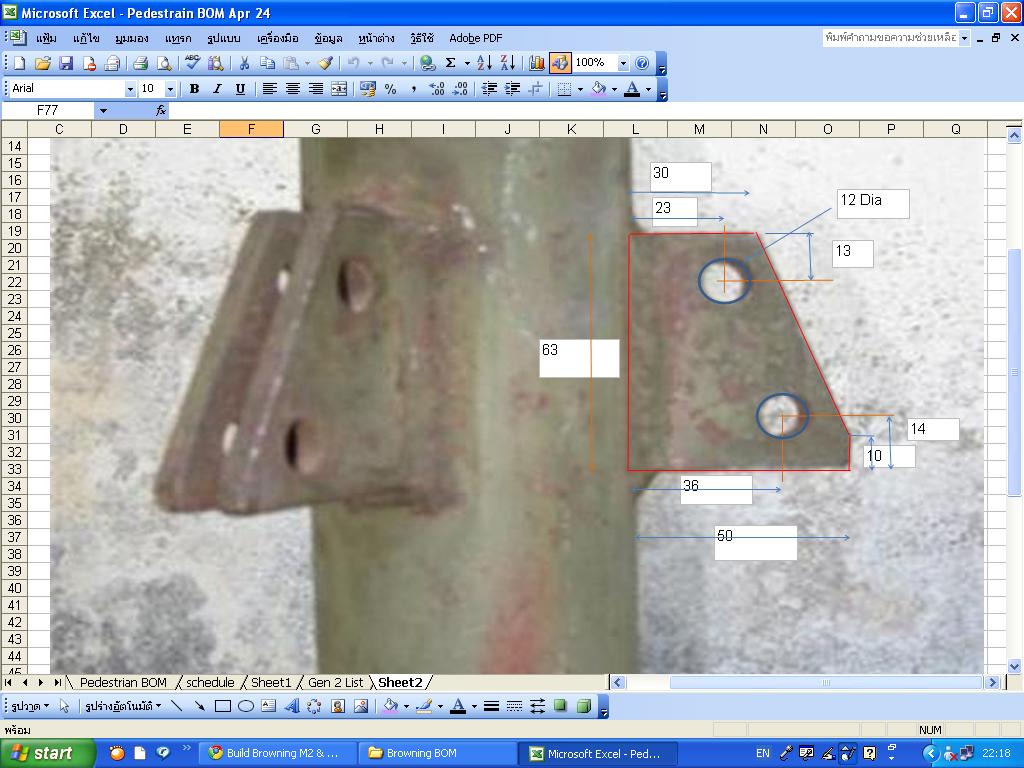Click the Print Preview icon
This screenshot has height=768, width=1024.
(164, 63)
